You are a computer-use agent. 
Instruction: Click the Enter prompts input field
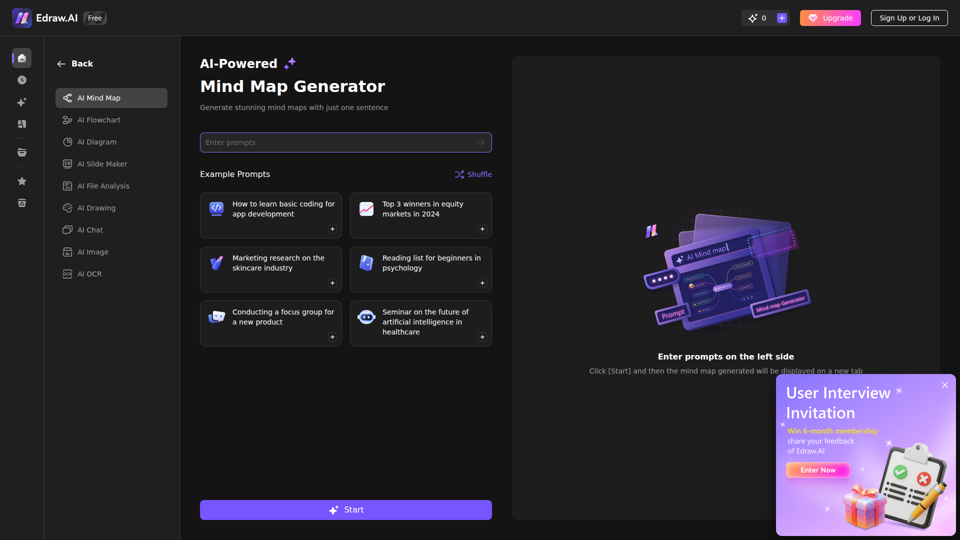pos(345,143)
